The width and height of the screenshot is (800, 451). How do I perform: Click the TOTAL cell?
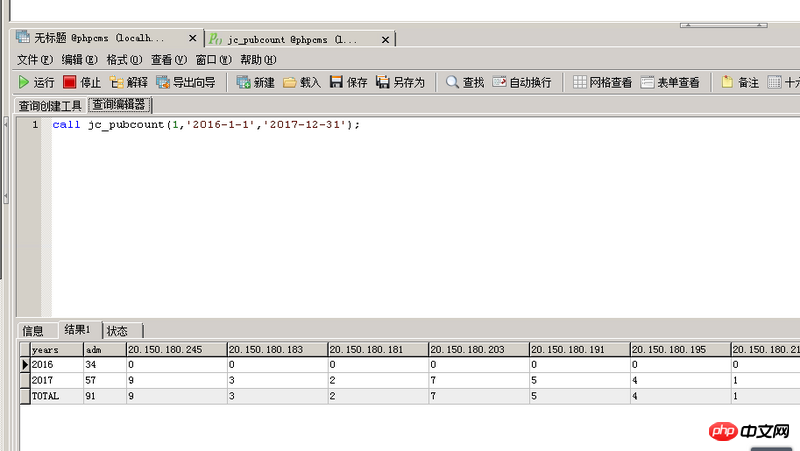click(x=57, y=396)
